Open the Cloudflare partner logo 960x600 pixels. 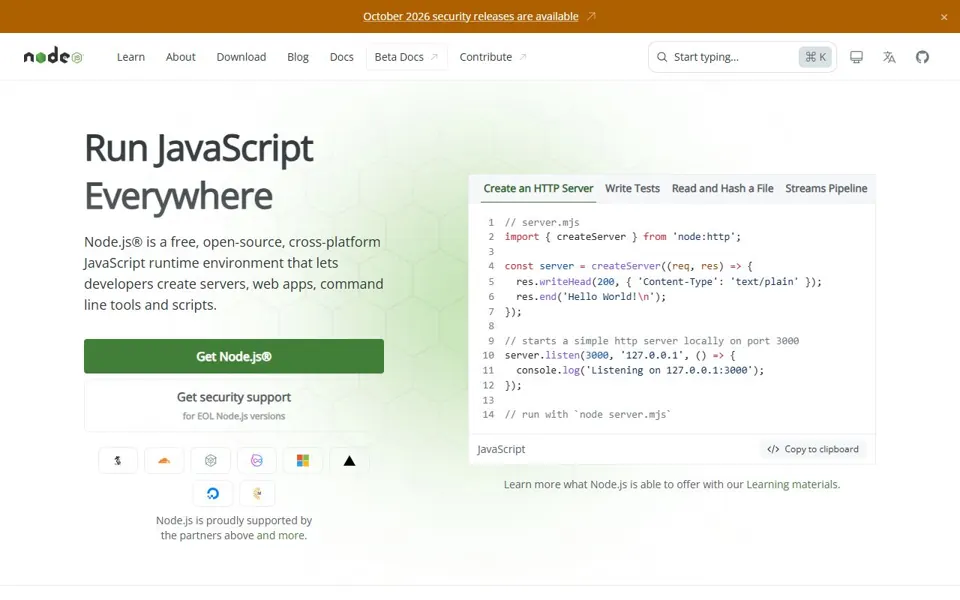pyautogui.click(x=164, y=460)
